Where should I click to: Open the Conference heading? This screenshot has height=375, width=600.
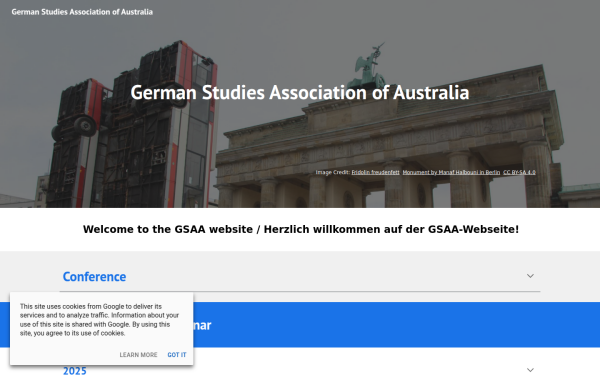[94, 277]
